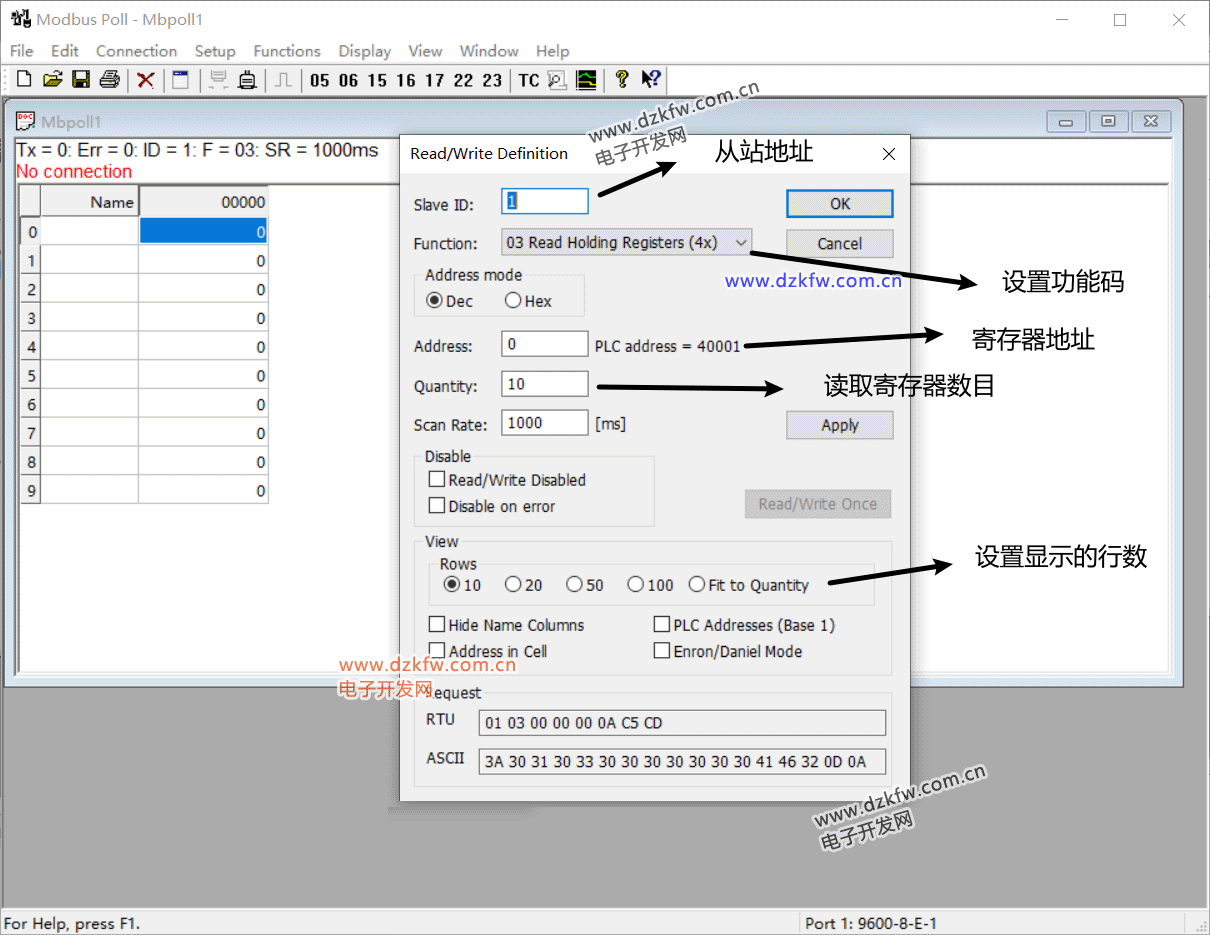
Task: Click the Save floppy disk icon
Action: point(81,80)
